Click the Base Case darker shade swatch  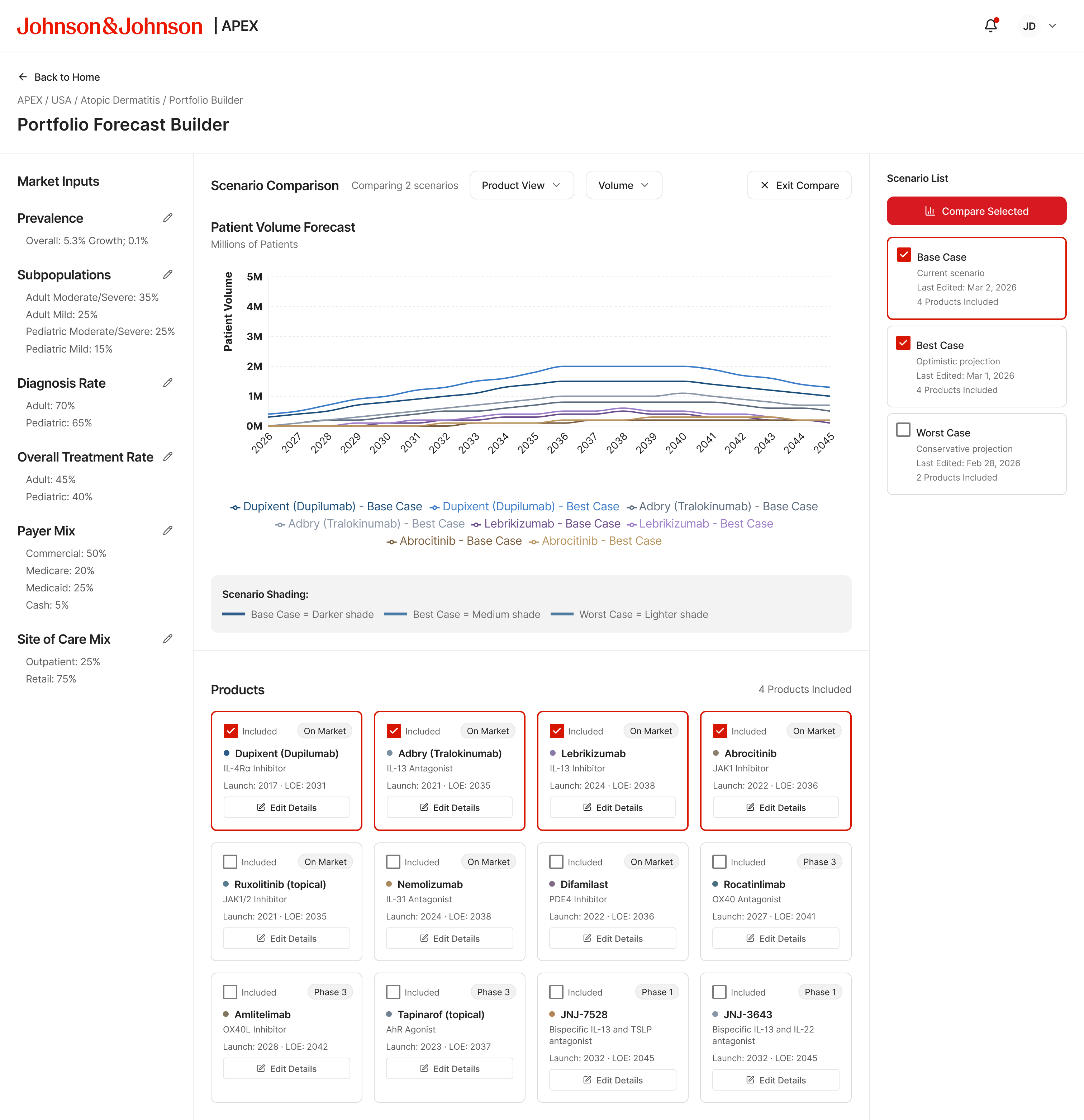point(234,614)
